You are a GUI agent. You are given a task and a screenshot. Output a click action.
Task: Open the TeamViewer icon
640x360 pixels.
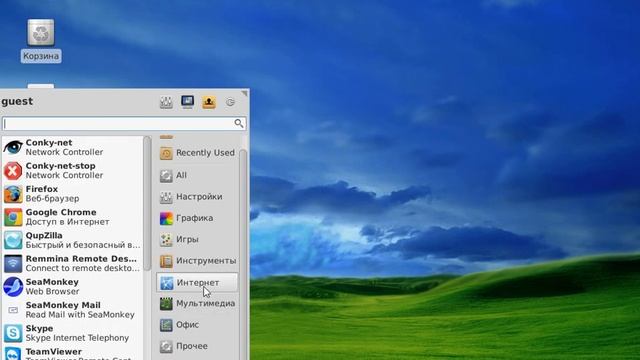pos(13,353)
